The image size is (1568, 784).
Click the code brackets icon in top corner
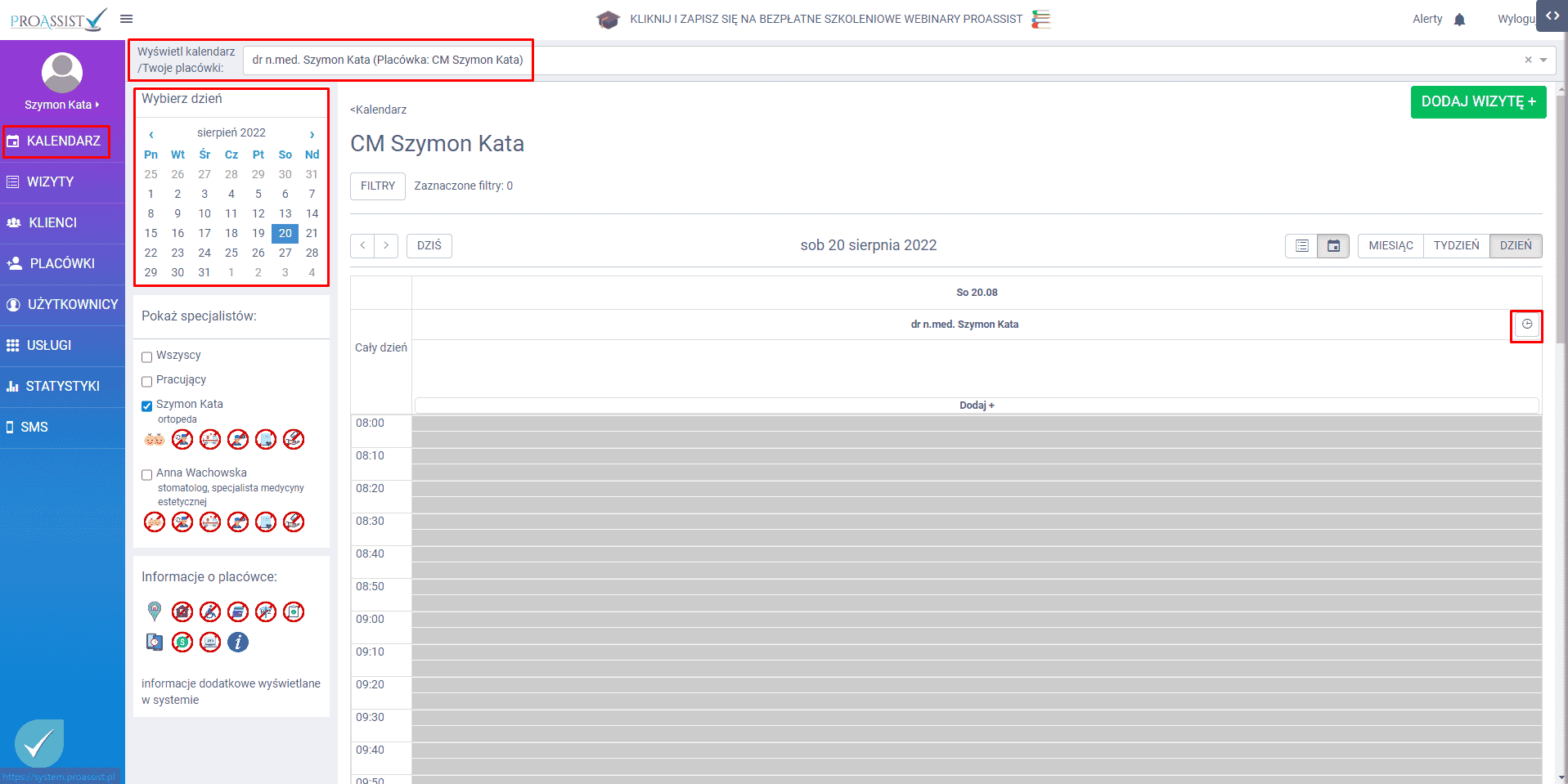tap(1552, 16)
